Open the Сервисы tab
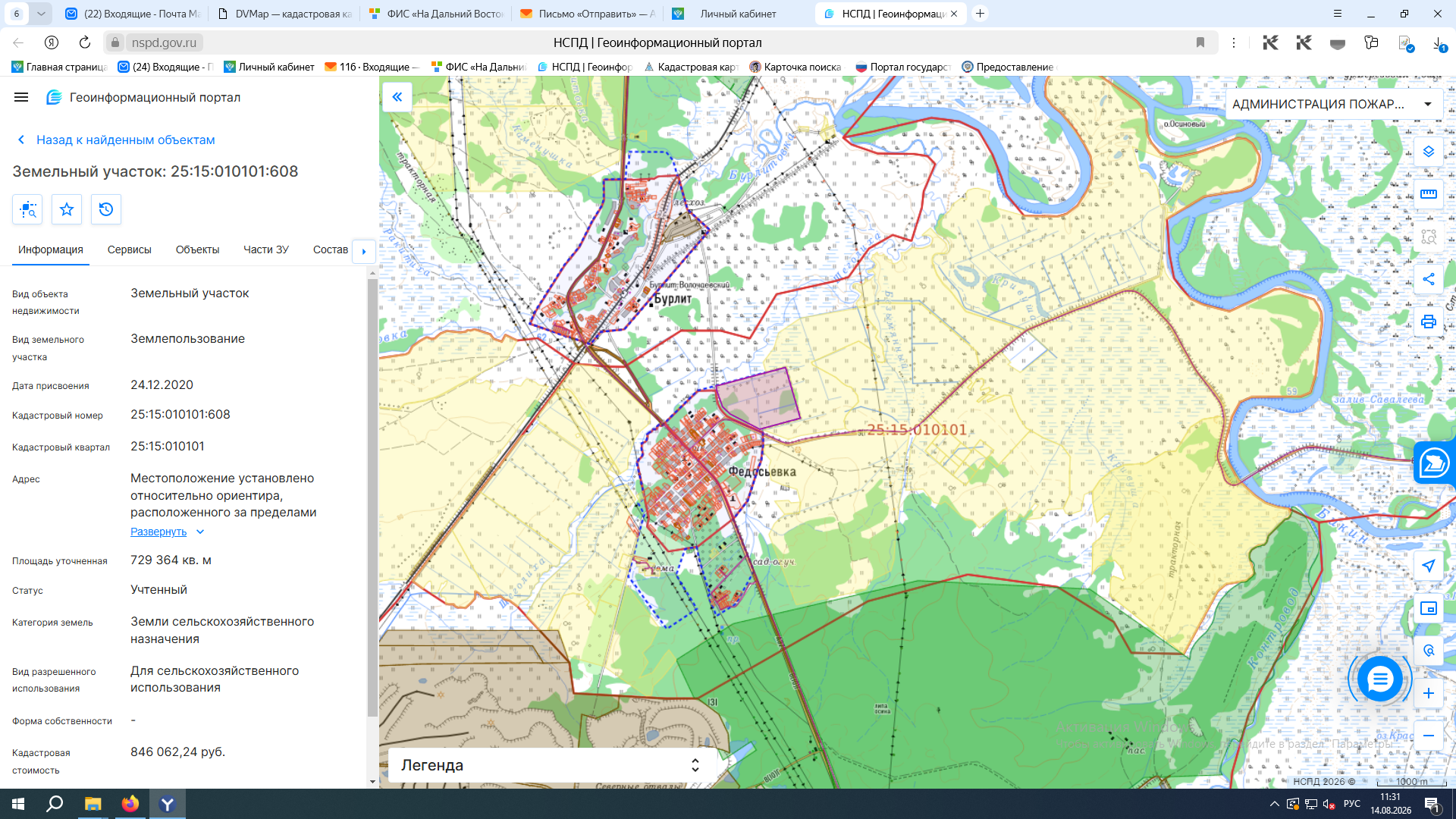 click(130, 249)
